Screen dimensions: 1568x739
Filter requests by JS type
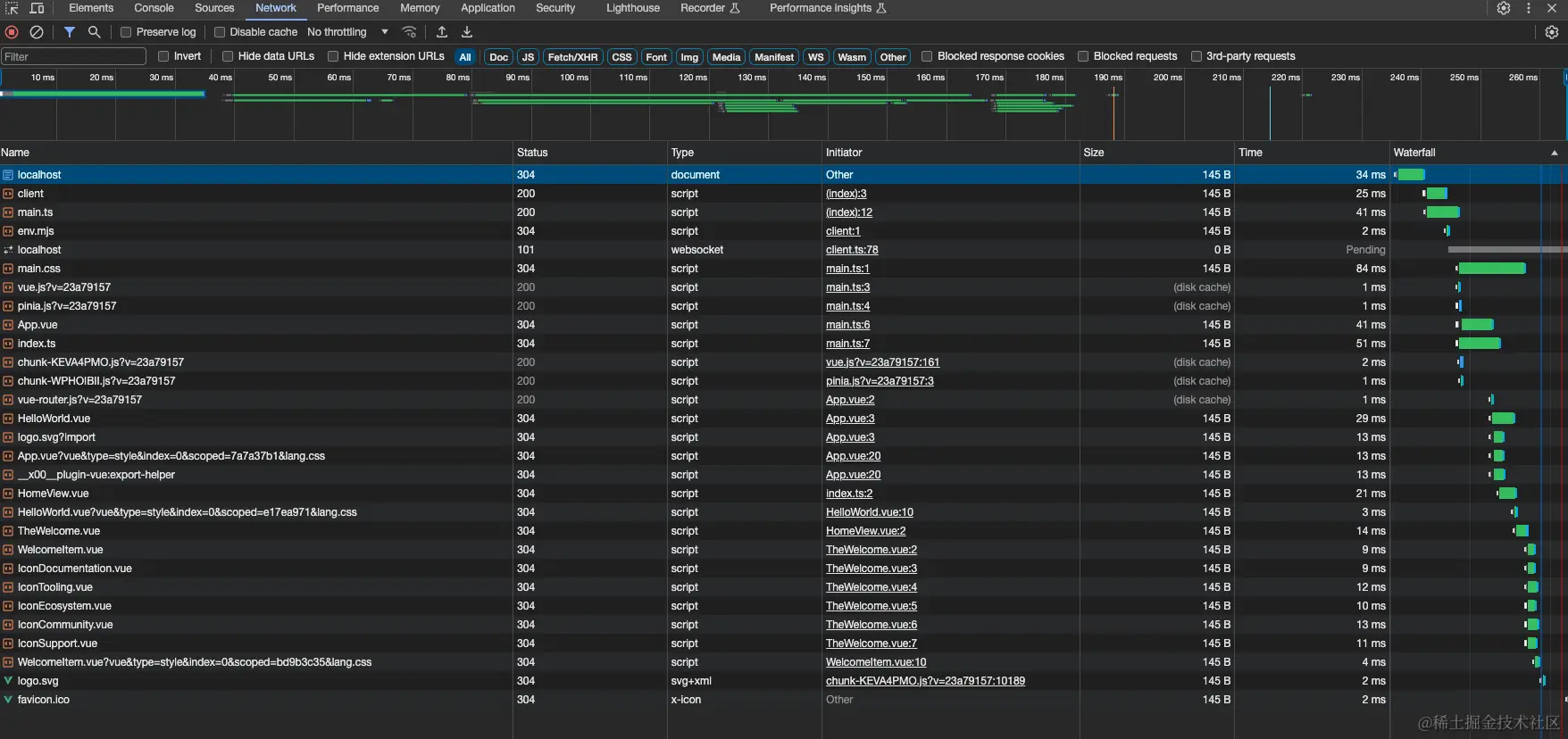528,57
